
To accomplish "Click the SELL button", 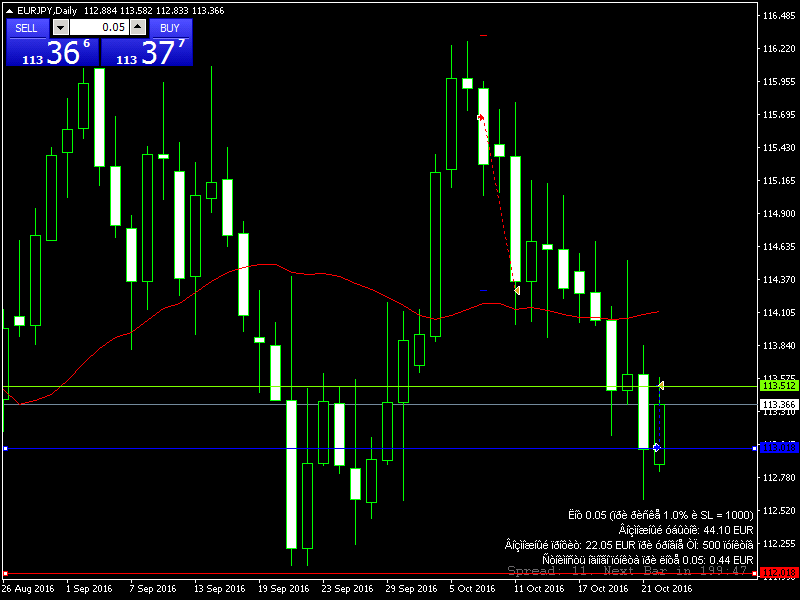I will click(28, 28).
